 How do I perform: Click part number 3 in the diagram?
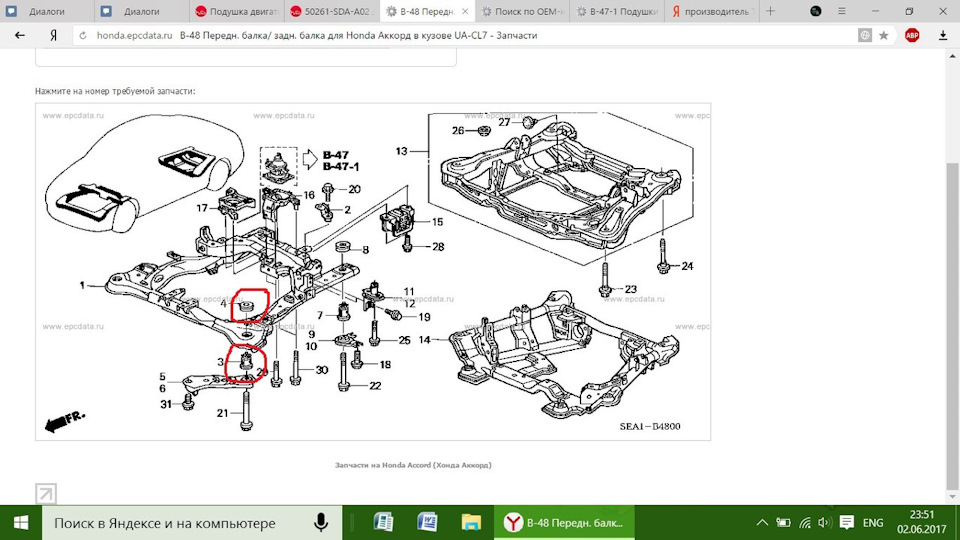click(x=221, y=362)
